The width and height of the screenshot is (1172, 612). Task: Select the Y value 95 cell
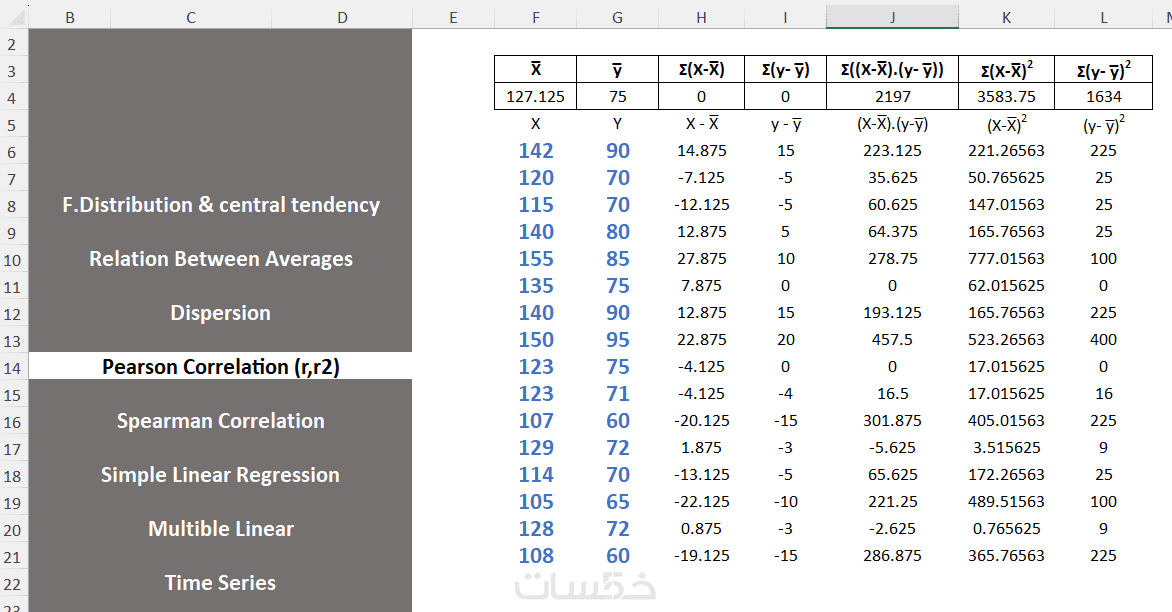pos(618,339)
